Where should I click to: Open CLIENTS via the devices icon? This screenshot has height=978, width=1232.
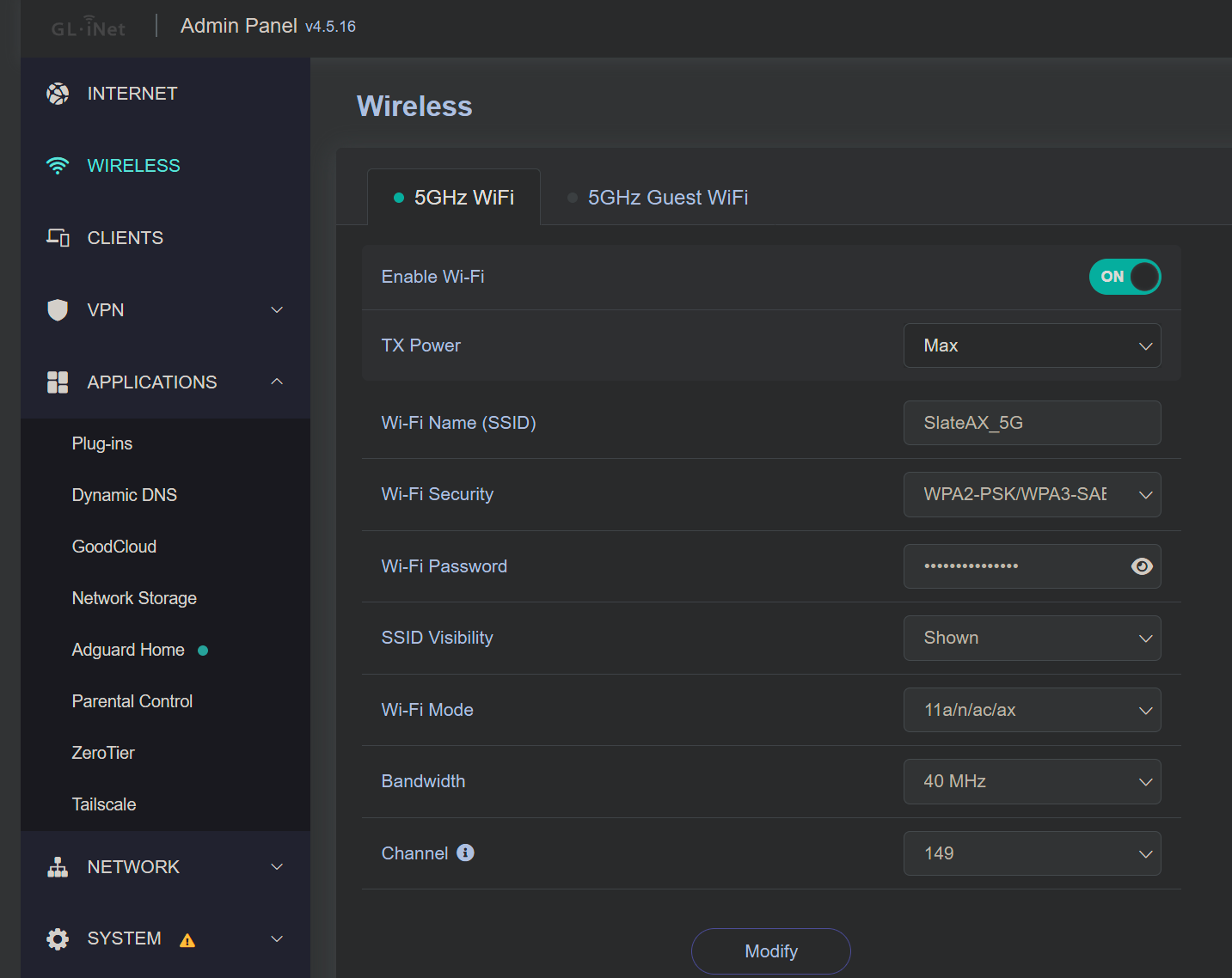coord(58,237)
